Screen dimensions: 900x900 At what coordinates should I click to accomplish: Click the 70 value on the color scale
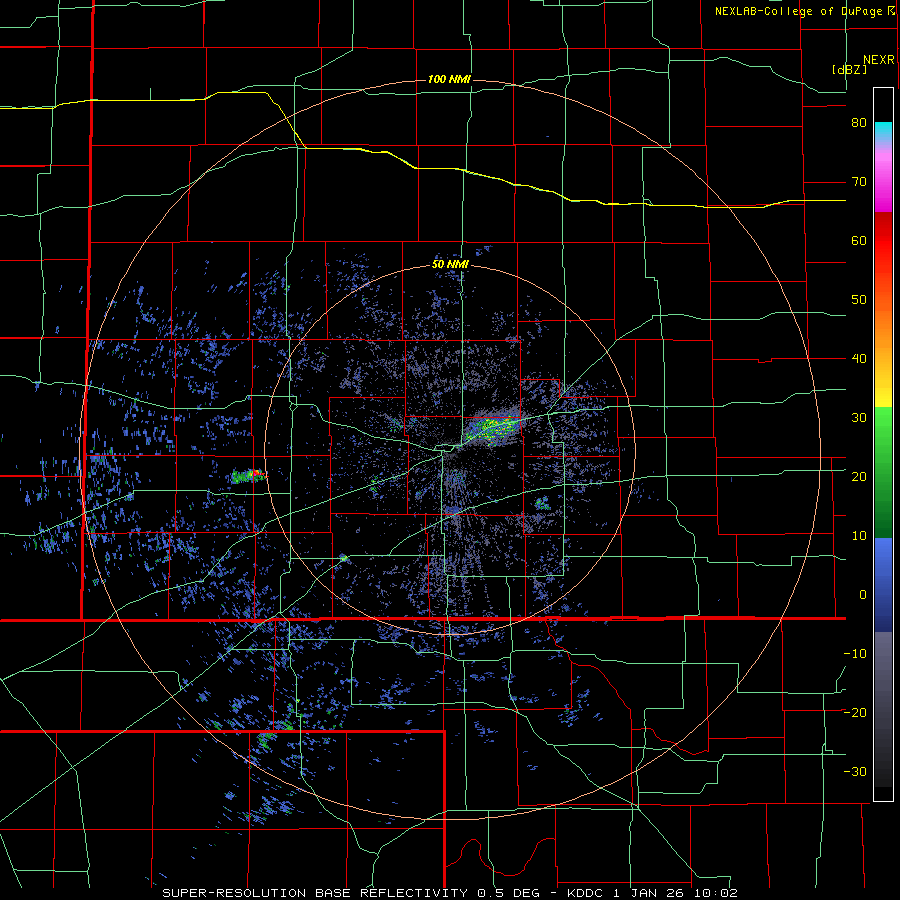859,182
